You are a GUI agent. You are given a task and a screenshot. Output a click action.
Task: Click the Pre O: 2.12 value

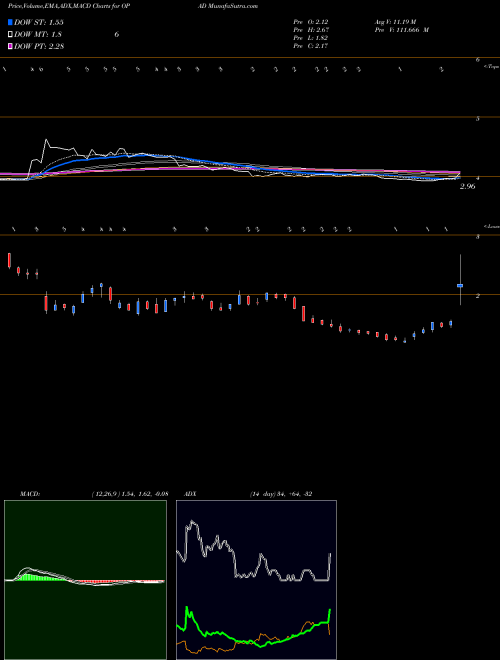tap(311, 22)
